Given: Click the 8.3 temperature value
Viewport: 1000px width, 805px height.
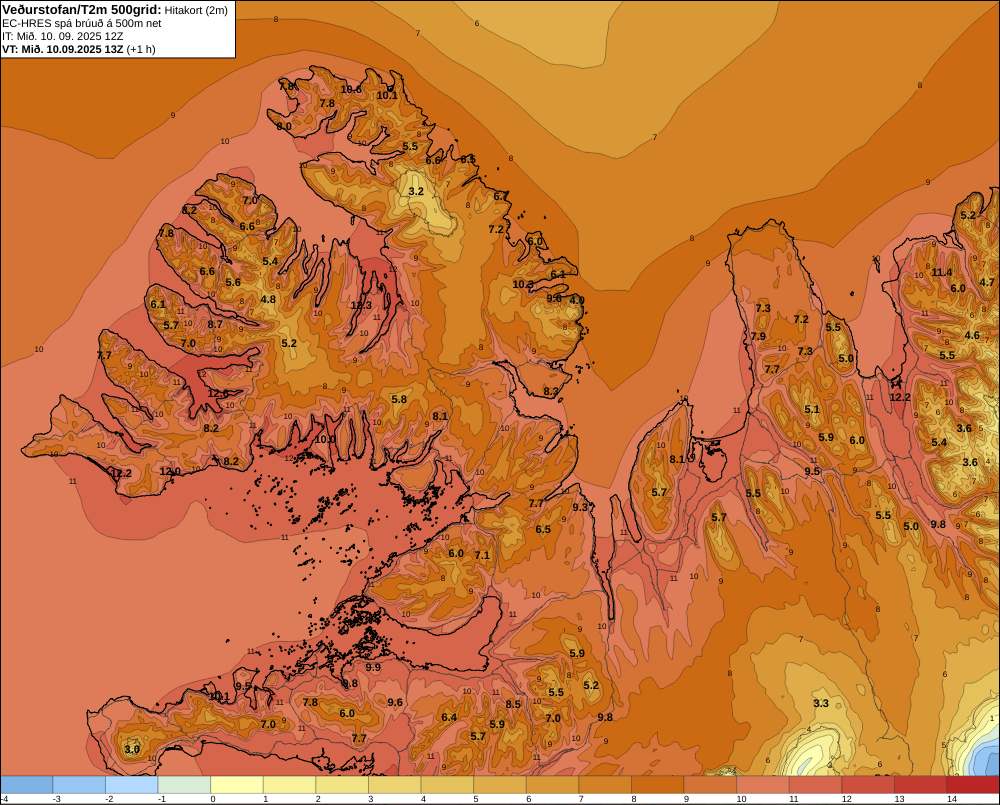Looking at the screenshot, I should (550, 392).
